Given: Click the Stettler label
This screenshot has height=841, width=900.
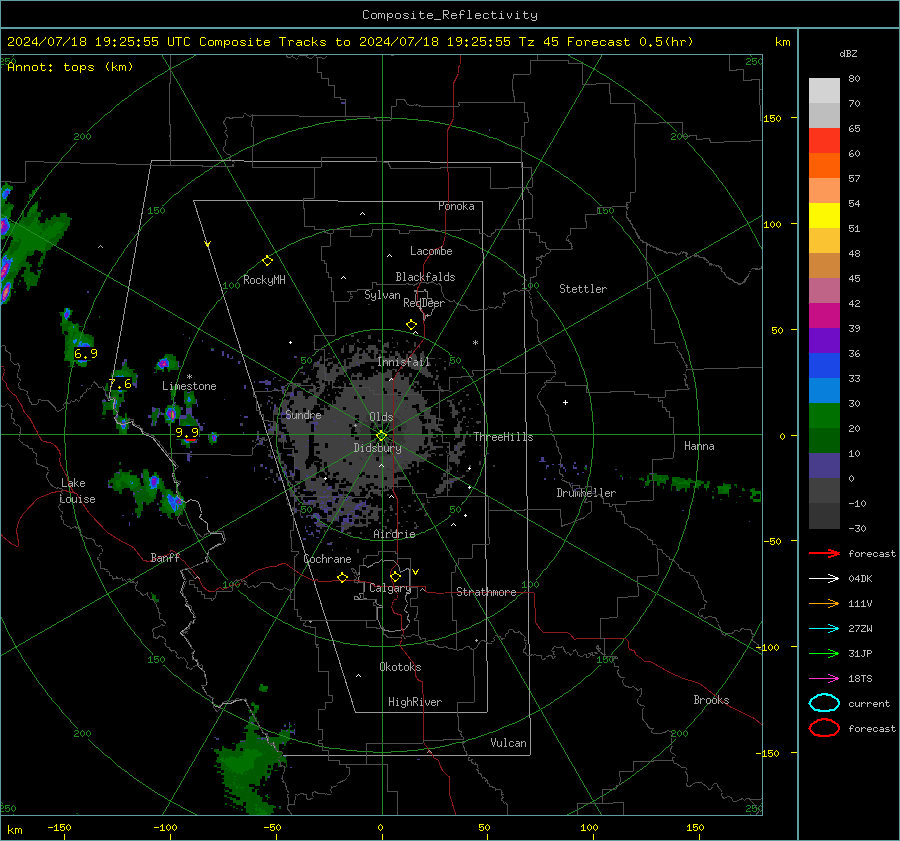Looking at the screenshot, I should coord(583,289).
